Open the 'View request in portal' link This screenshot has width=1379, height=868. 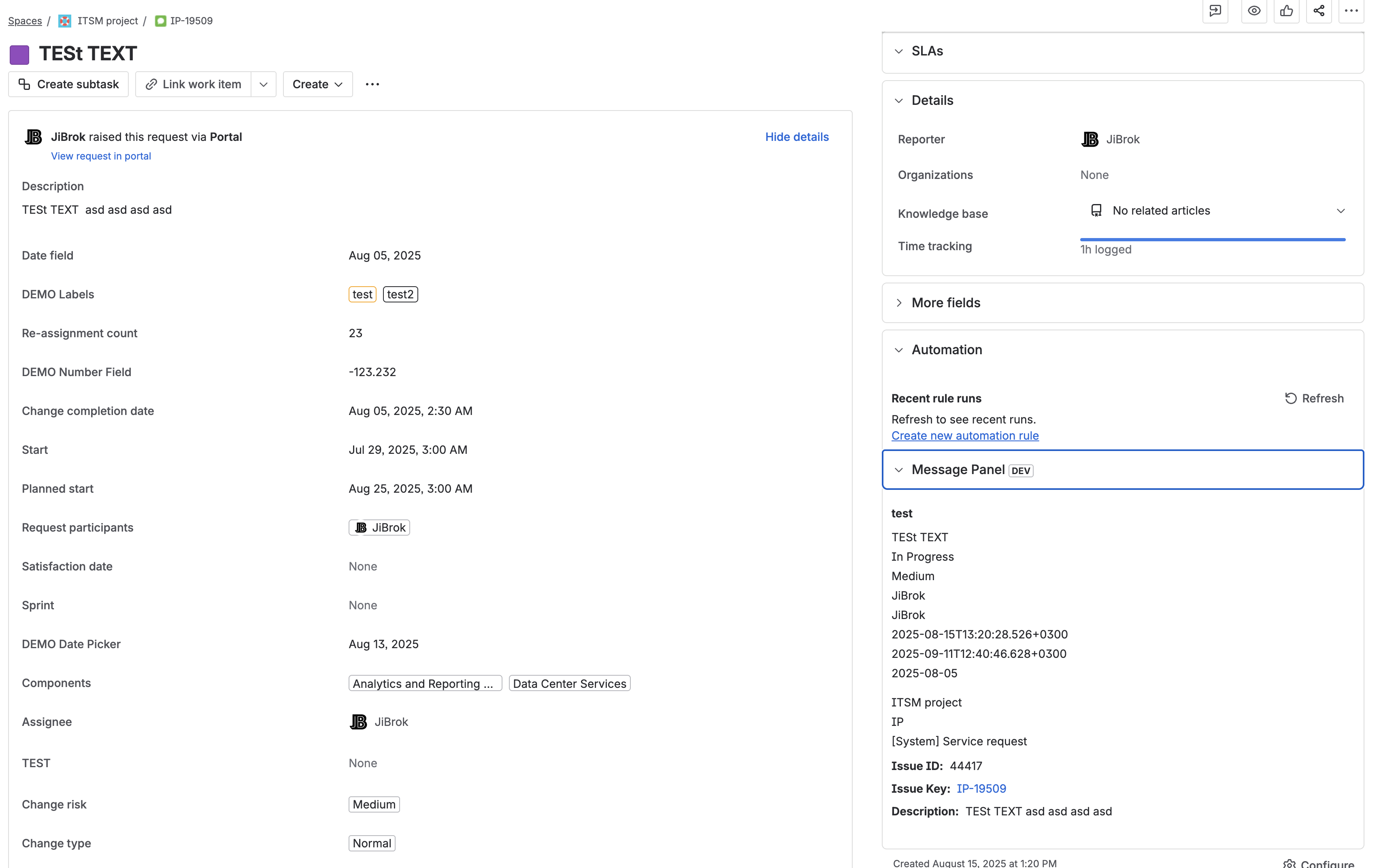pos(101,156)
